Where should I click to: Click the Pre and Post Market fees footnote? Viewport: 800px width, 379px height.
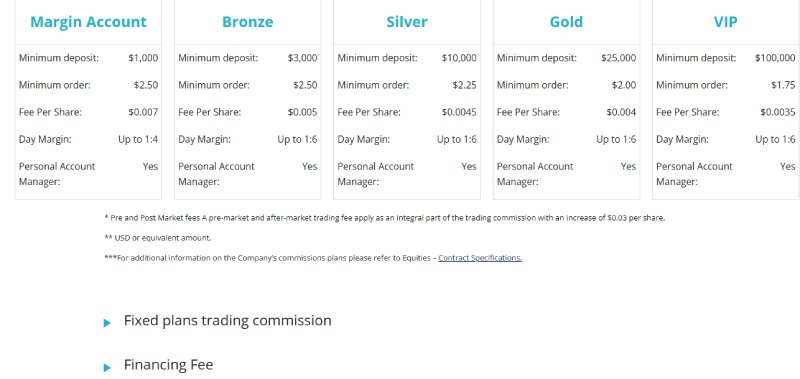[385, 218]
